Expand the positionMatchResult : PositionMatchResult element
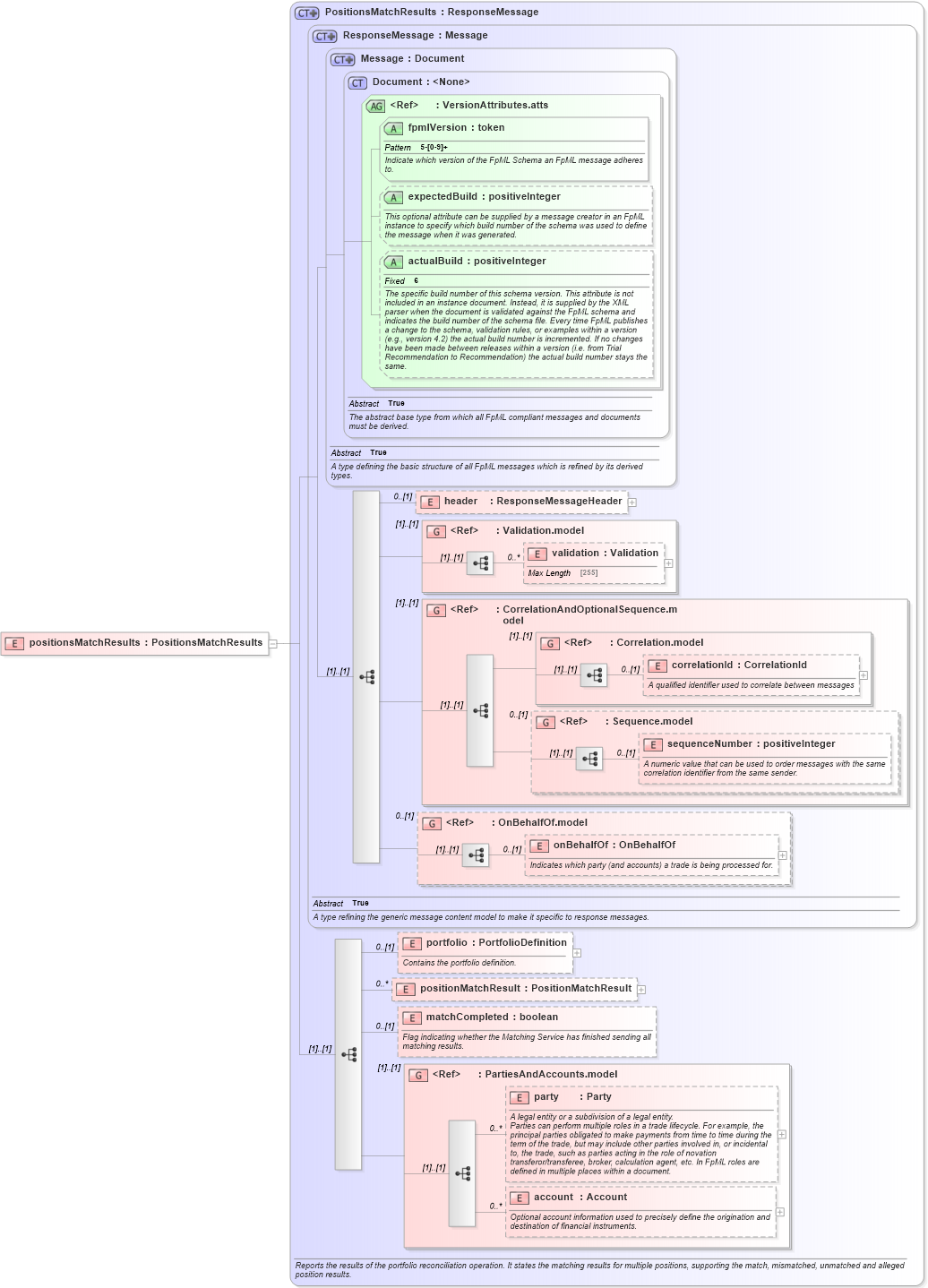This screenshot has height=1288, width=928. pos(641,990)
